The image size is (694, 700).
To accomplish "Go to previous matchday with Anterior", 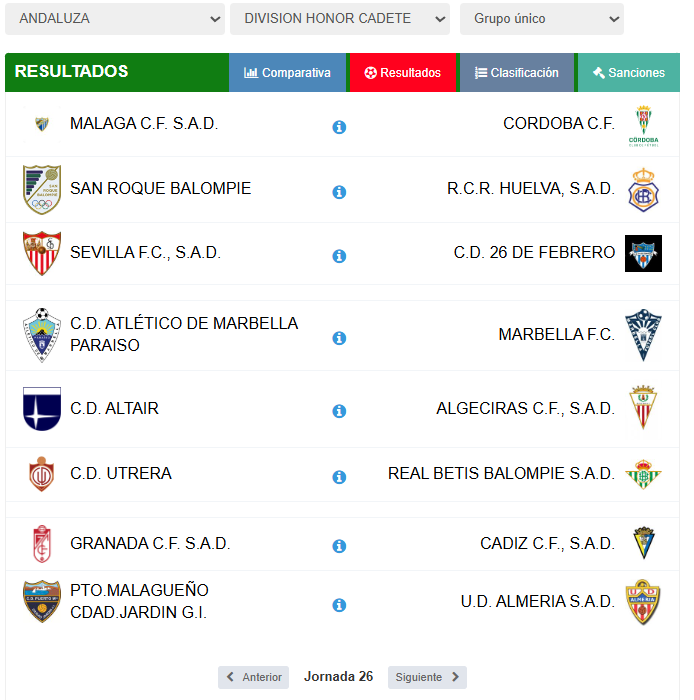I will 253,677.
